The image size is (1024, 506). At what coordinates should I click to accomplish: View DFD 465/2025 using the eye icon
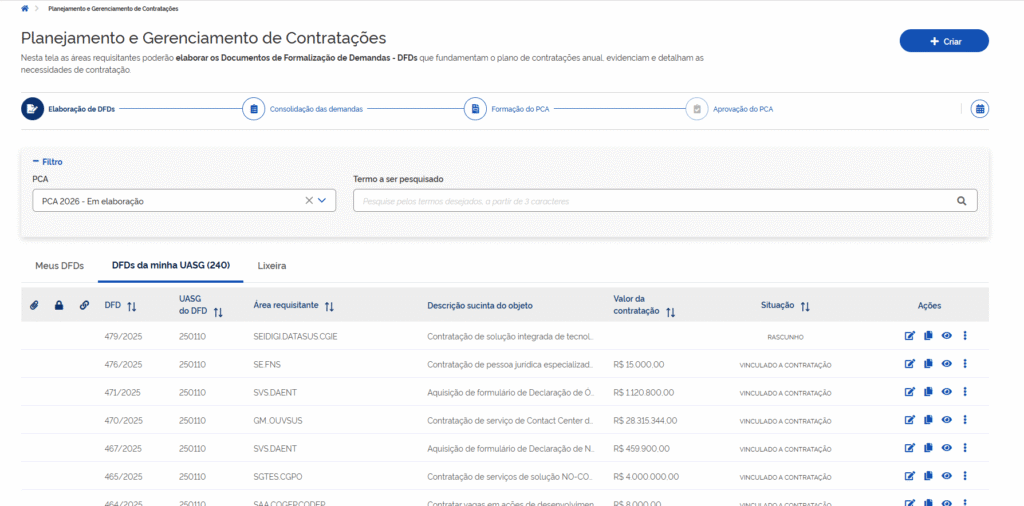(946, 476)
